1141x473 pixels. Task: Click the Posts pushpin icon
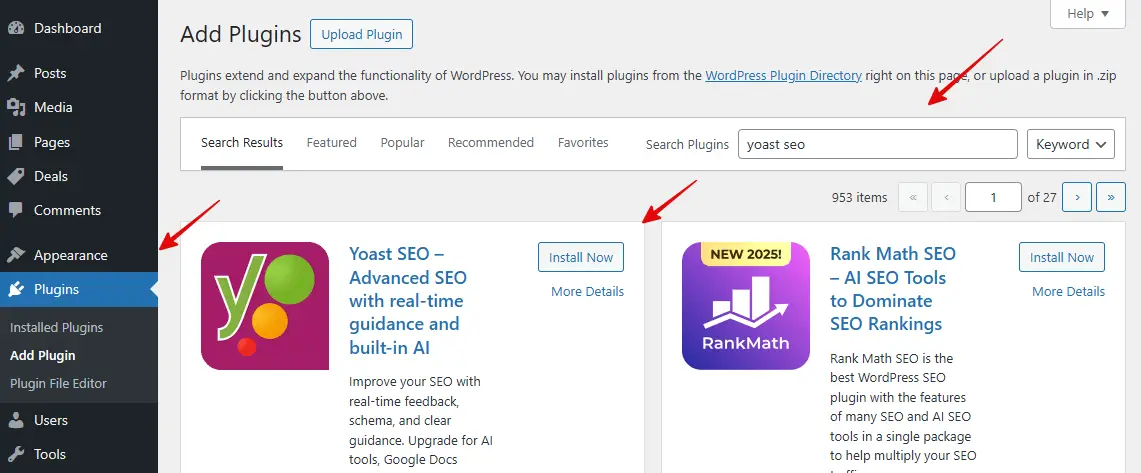16,73
